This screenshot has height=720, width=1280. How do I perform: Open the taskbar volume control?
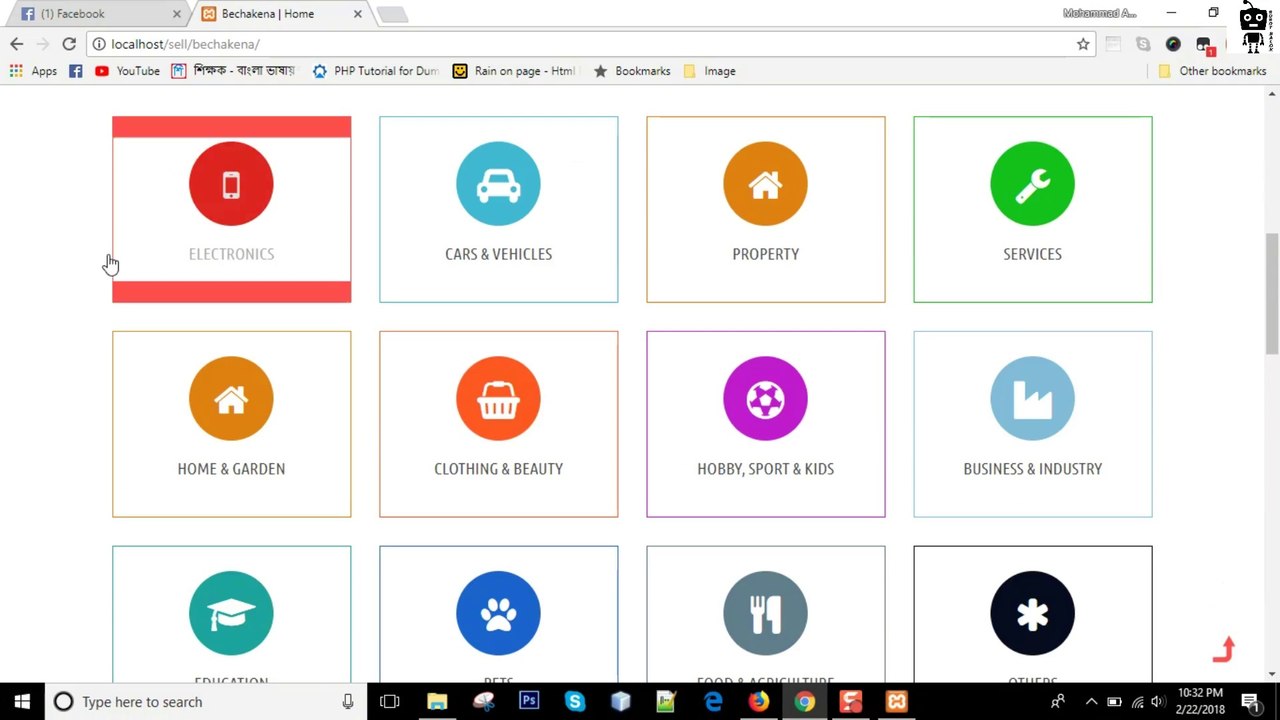[x=1157, y=702]
